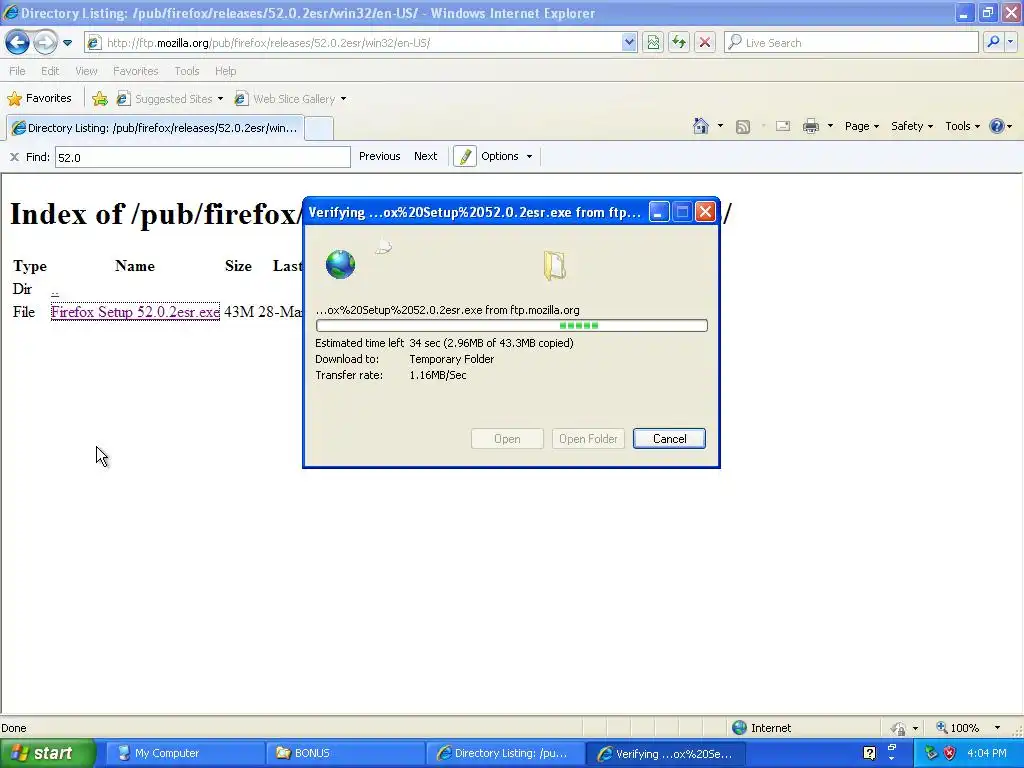Click Add to Favorites Bar icon
The height and width of the screenshot is (768, 1024).
(x=100, y=99)
